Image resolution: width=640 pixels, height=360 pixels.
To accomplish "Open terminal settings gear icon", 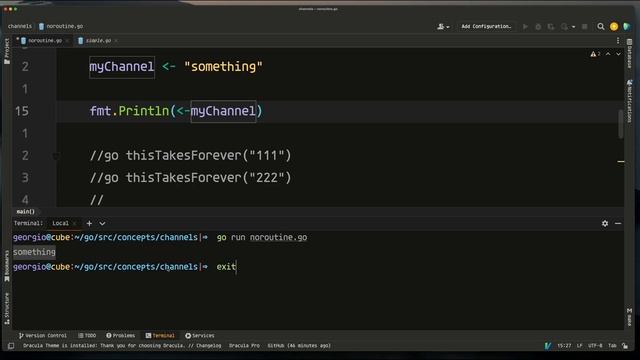I will (x=605, y=223).
